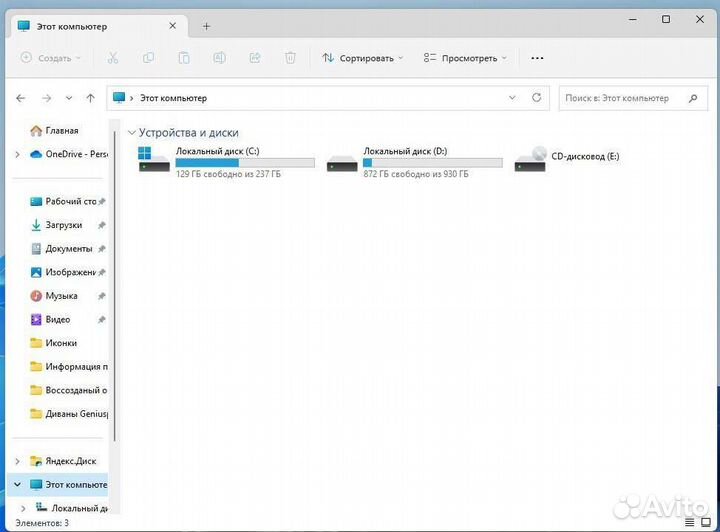Screen dimensions: 720x532
Task: Collapse the Устройства и диски group
Action: click(x=132, y=133)
